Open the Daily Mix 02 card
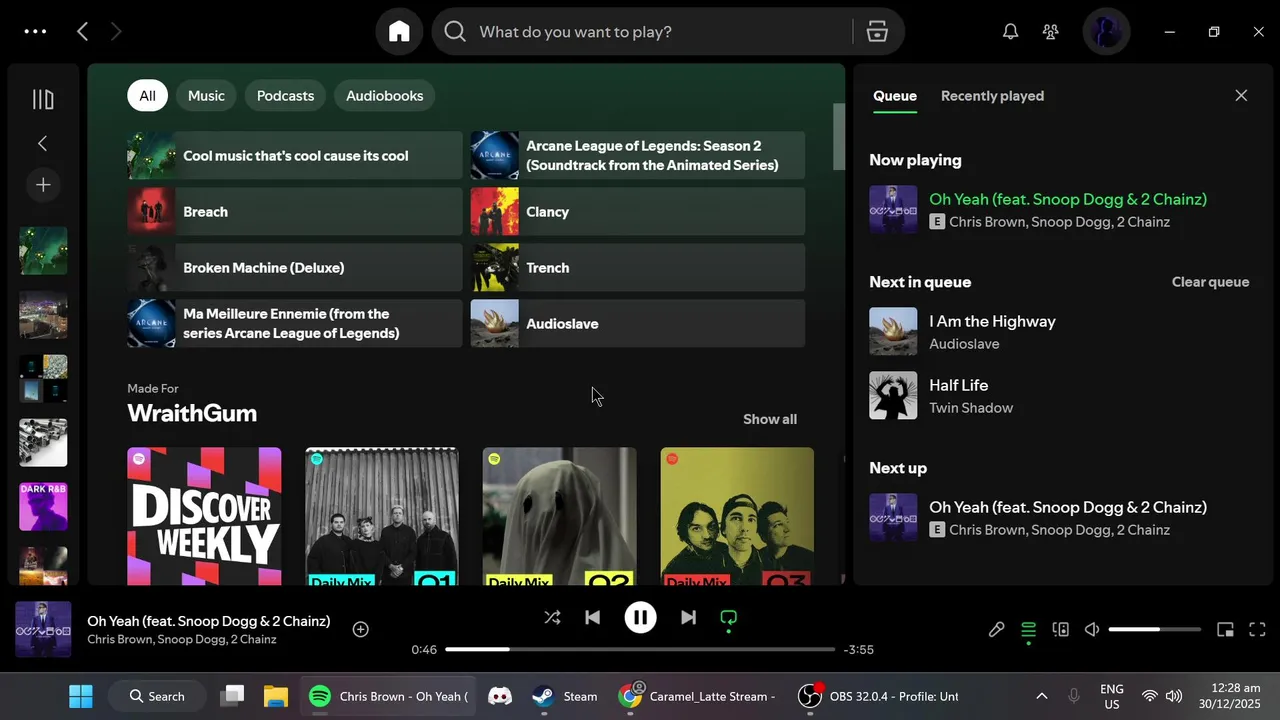Viewport: 1280px width, 720px height. (x=559, y=516)
